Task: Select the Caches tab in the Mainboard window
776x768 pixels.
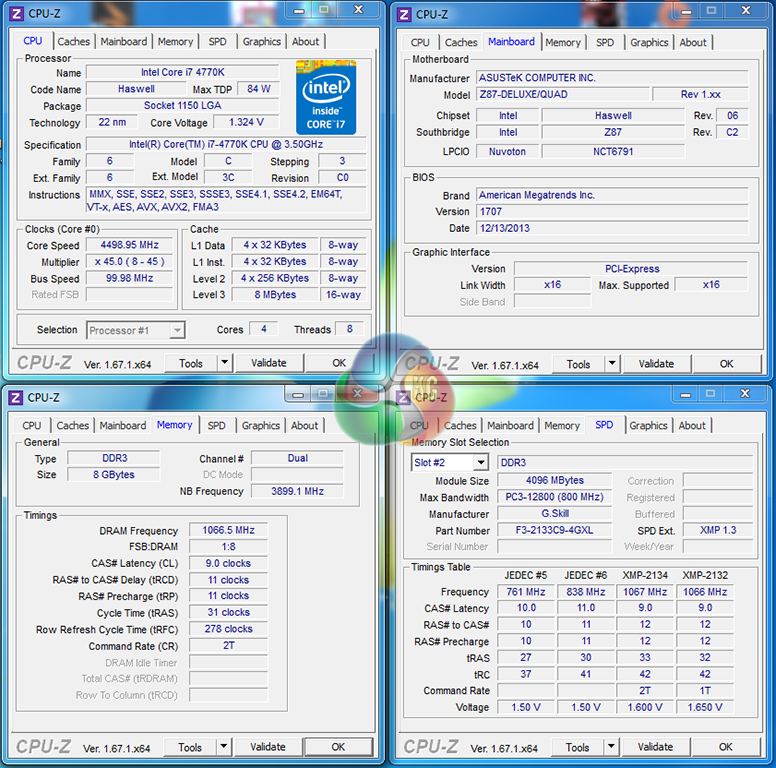Action: coord(461,43)
